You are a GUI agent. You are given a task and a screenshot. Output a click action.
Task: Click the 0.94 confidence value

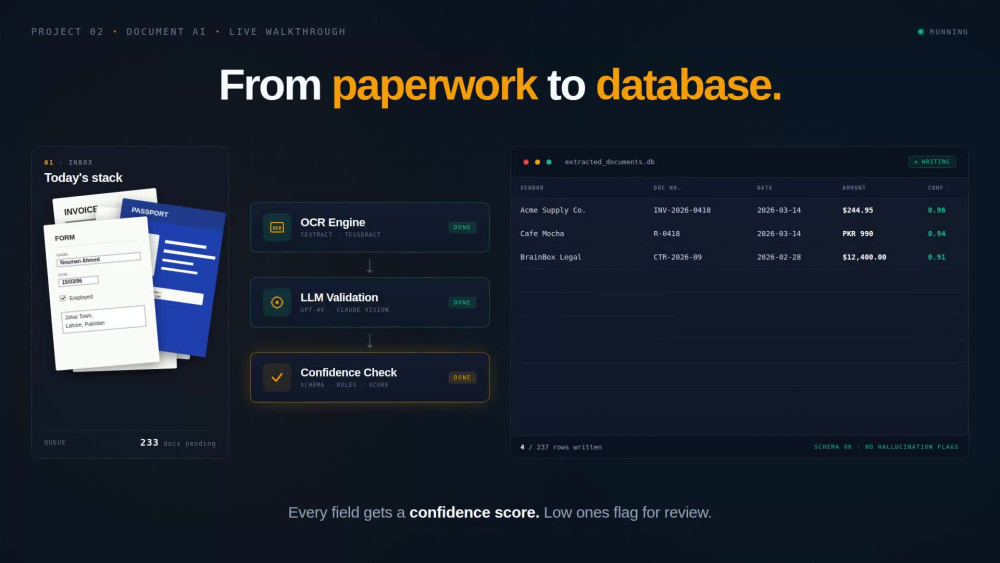click(x=936, y=234)
